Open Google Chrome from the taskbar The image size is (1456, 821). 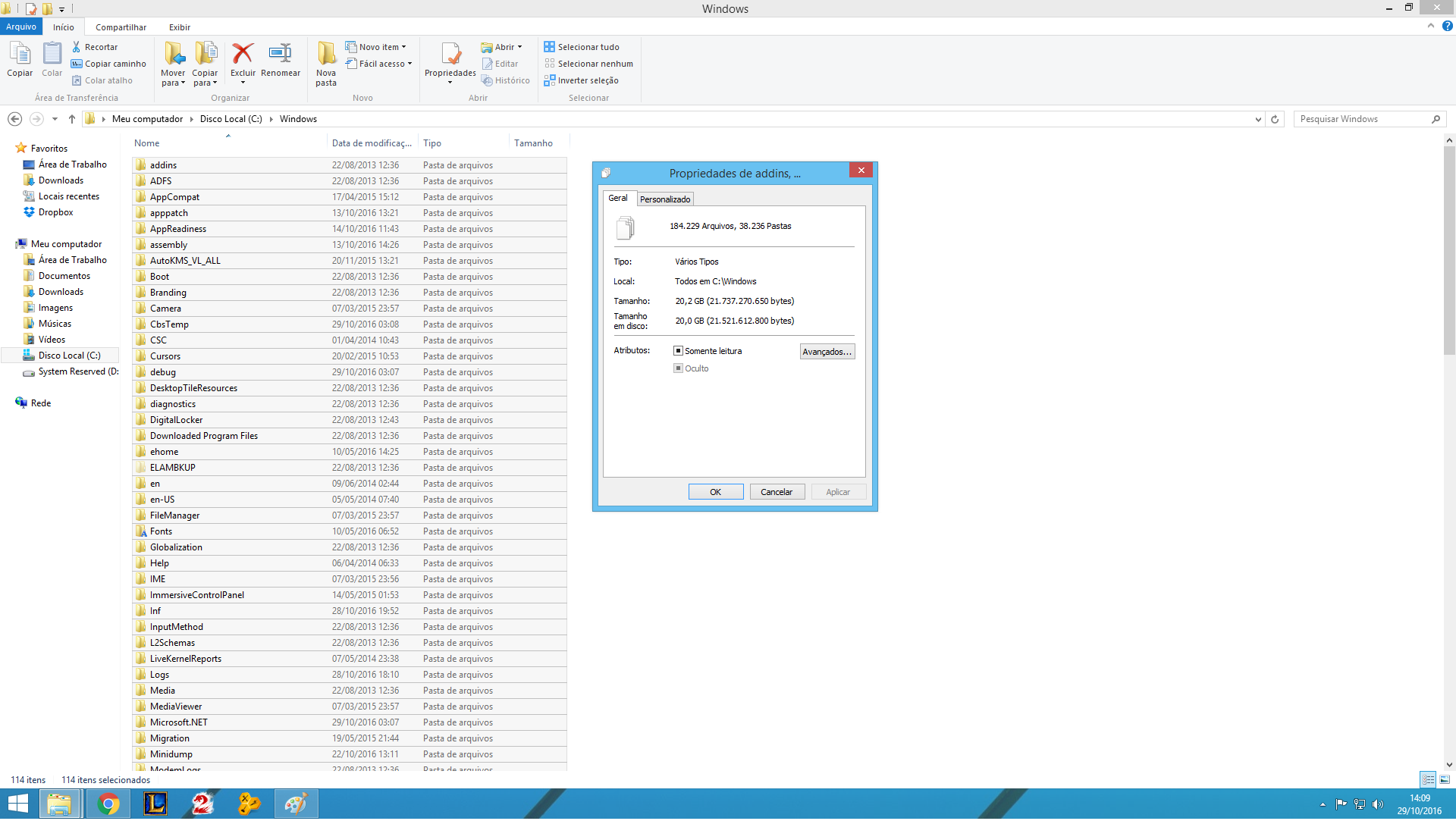point(108,804)
